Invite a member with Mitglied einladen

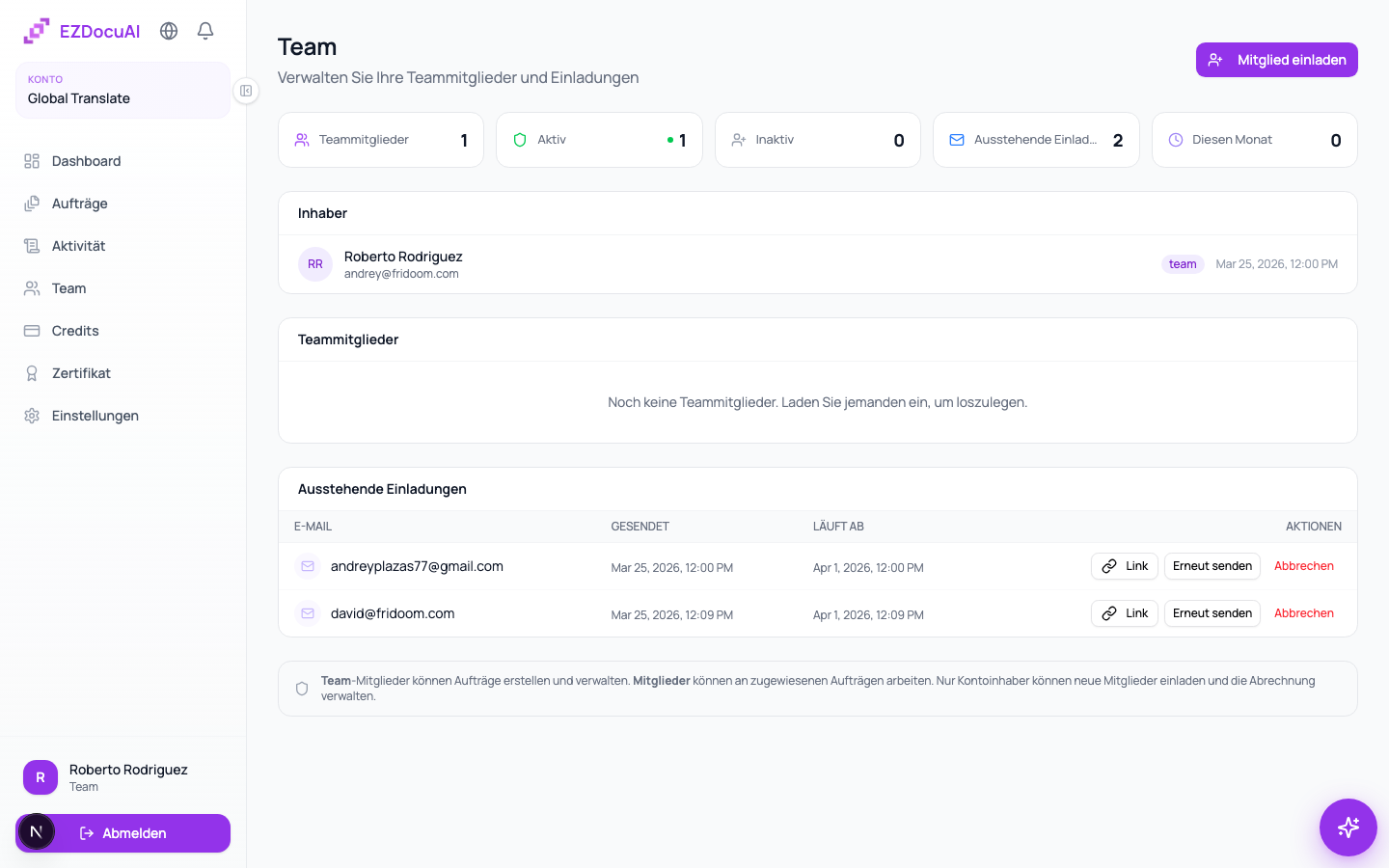coord(1277,60)
